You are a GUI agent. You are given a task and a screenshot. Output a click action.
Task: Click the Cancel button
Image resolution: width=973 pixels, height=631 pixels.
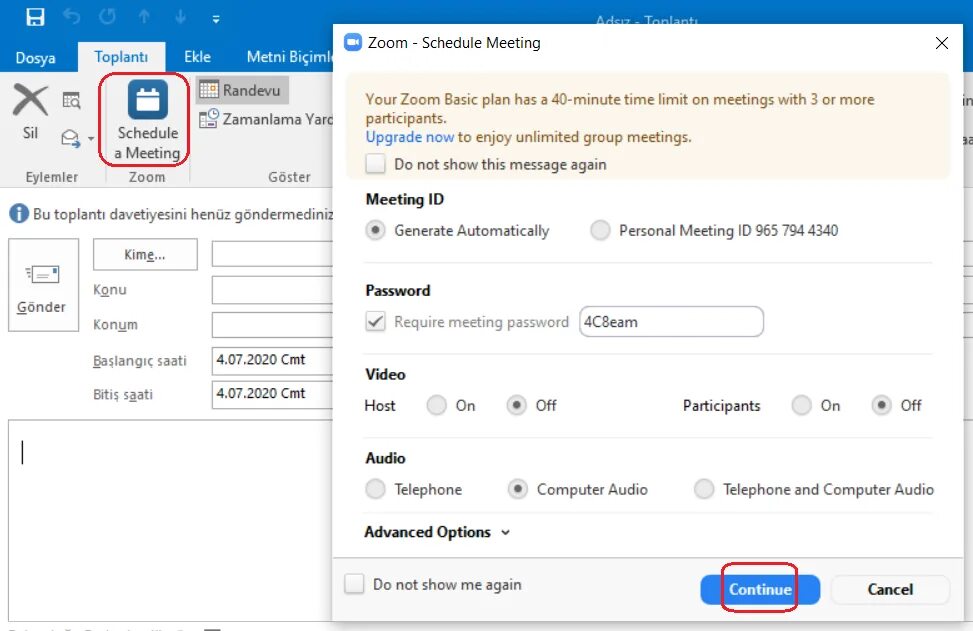coord(890,589)
